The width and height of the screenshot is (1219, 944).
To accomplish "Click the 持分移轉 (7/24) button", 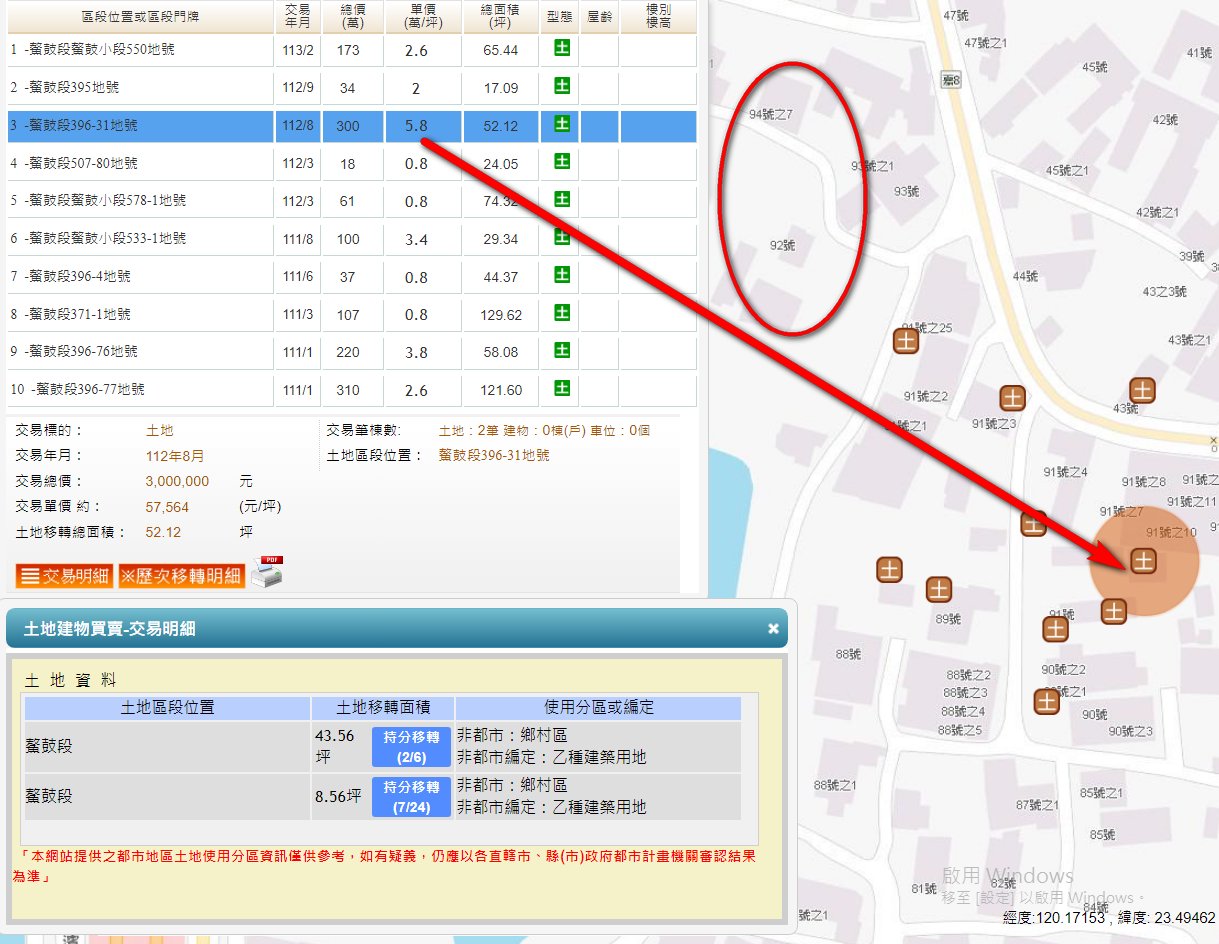I will click(x=412, y=797).
